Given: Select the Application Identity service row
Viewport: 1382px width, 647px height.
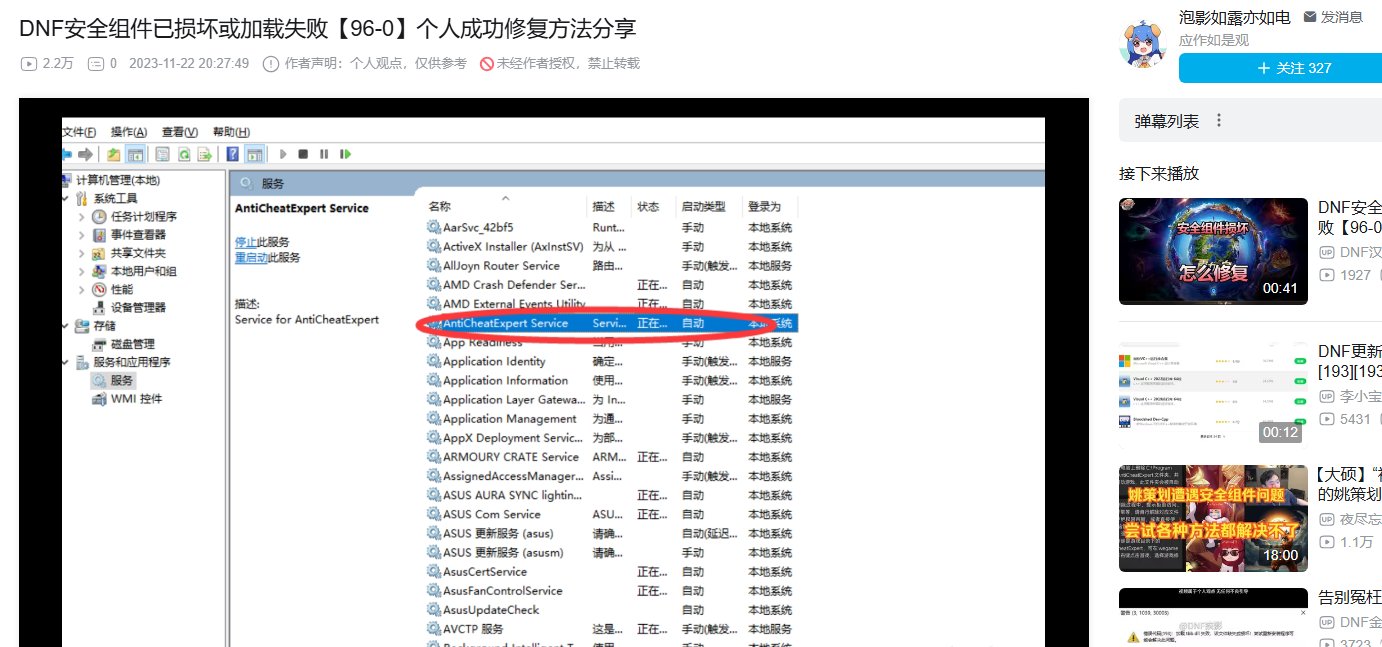Looking at the screenshot, I should (612, 362).
